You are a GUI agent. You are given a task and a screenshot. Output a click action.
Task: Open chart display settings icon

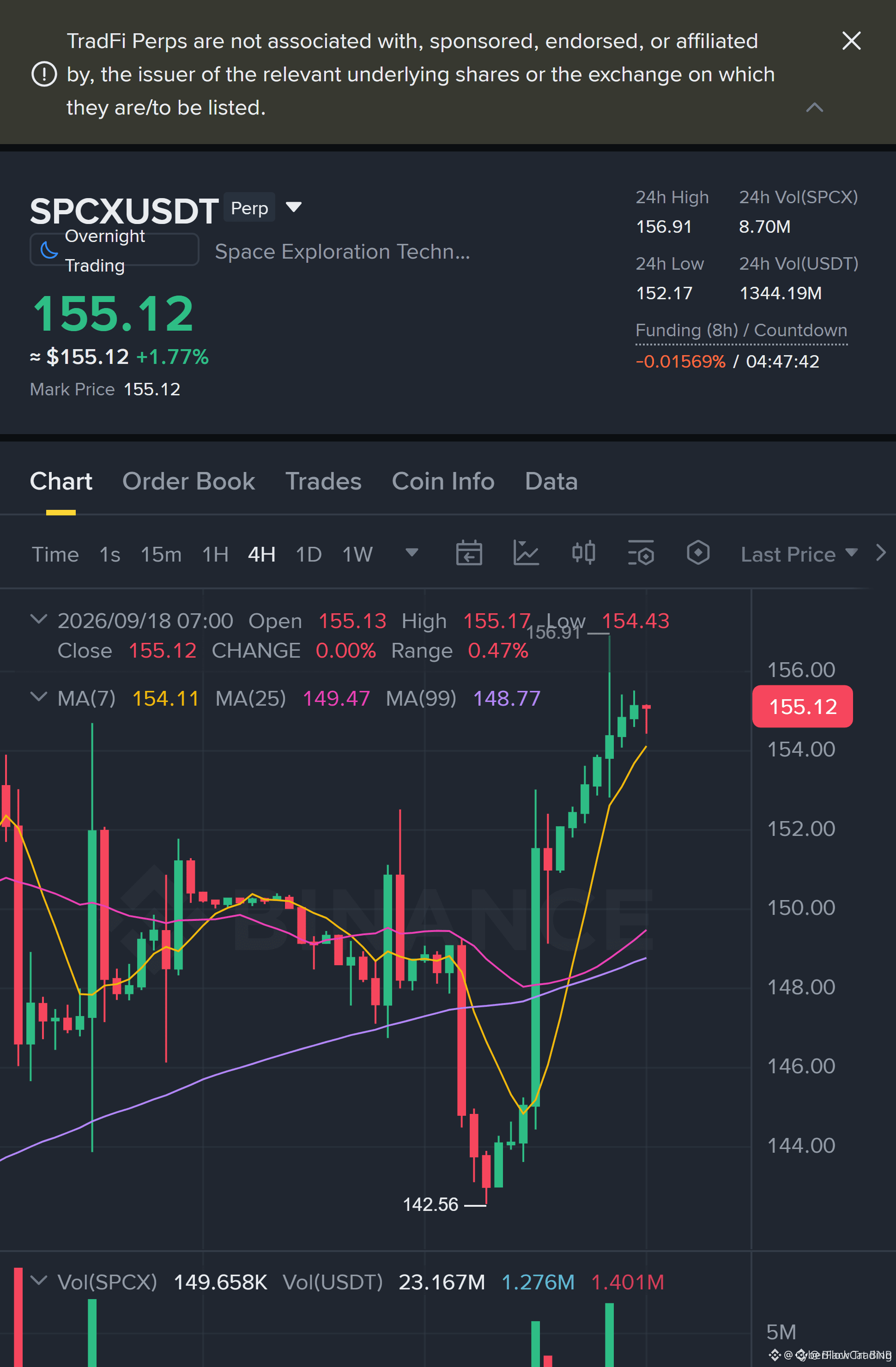pyautogui.click(x=641, y=553)
